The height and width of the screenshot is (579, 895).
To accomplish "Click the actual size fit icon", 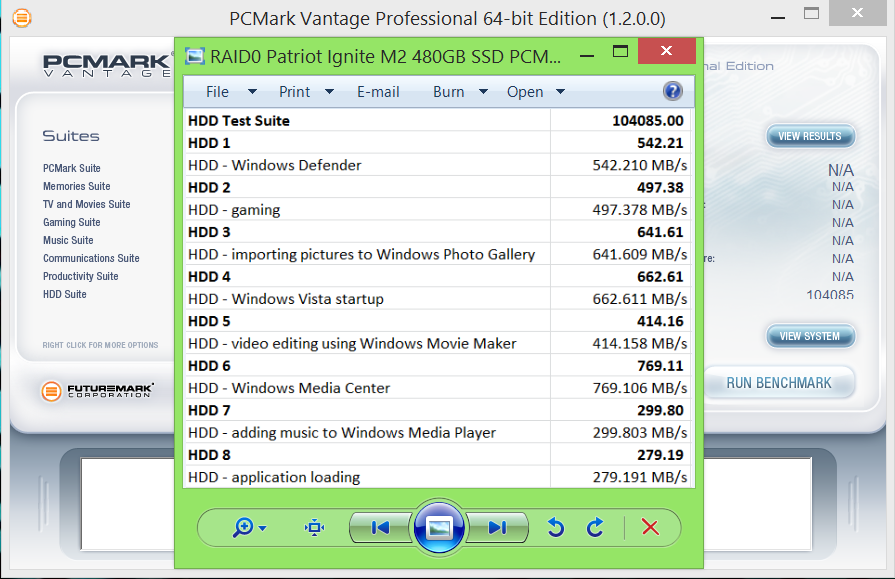I will [314, 528].
